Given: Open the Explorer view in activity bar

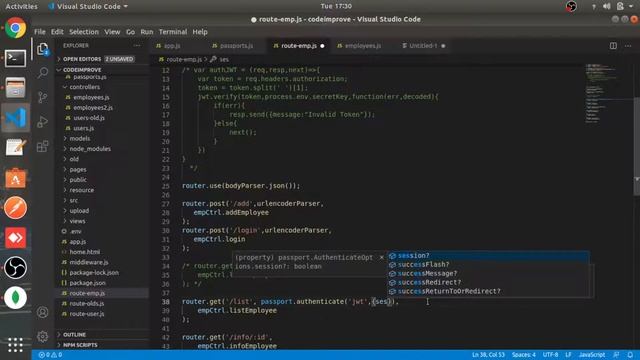Looking at the screenshot, I should tap(43, 49).
